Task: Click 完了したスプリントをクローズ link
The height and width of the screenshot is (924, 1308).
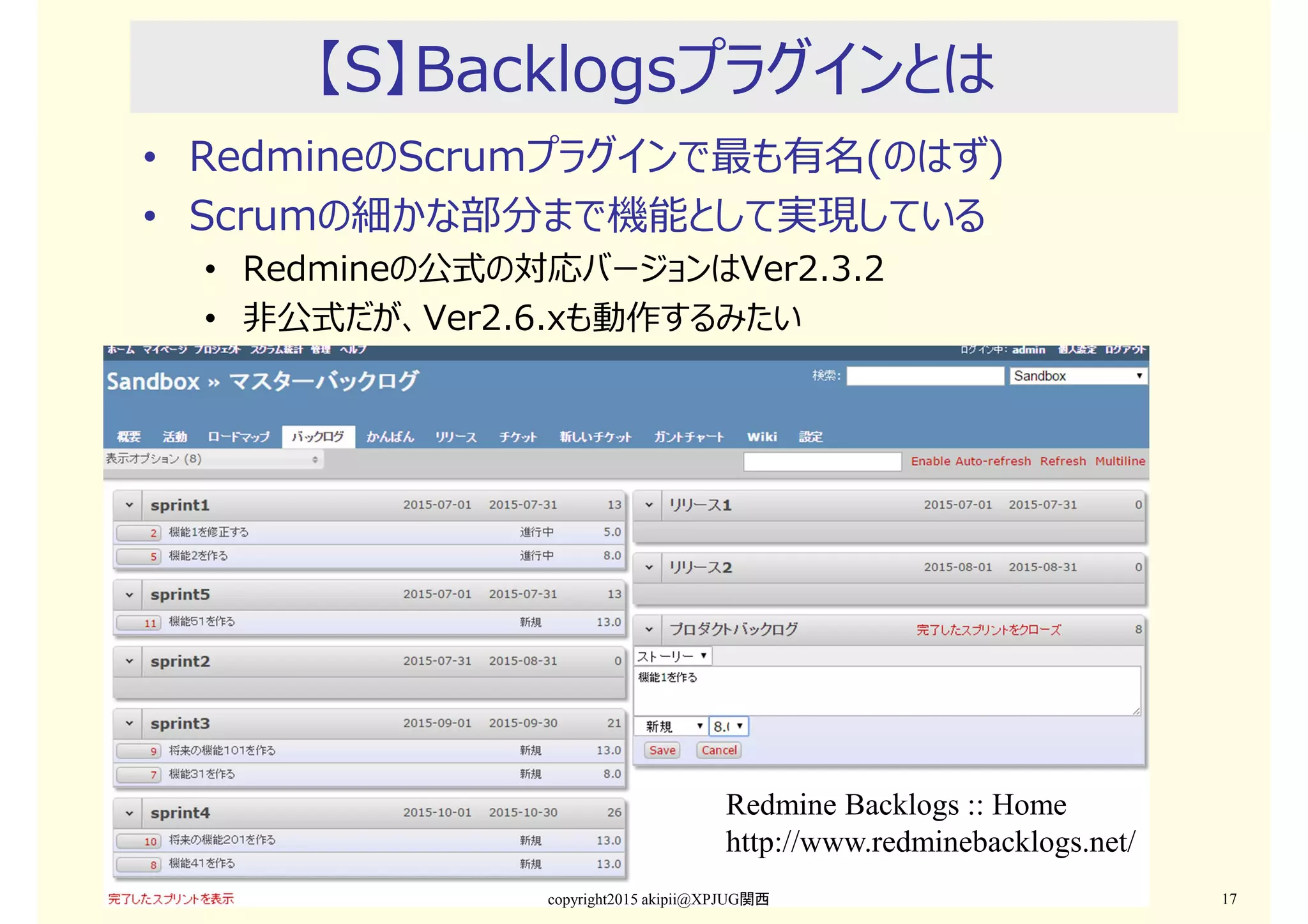Action: tap(989, 630)
